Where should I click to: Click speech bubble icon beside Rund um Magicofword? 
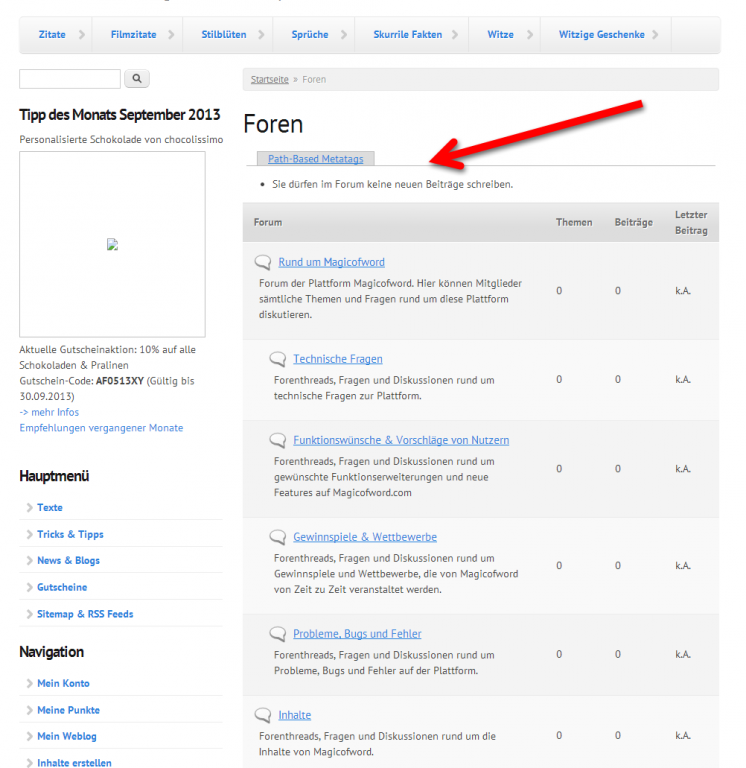tap(263, 262)
